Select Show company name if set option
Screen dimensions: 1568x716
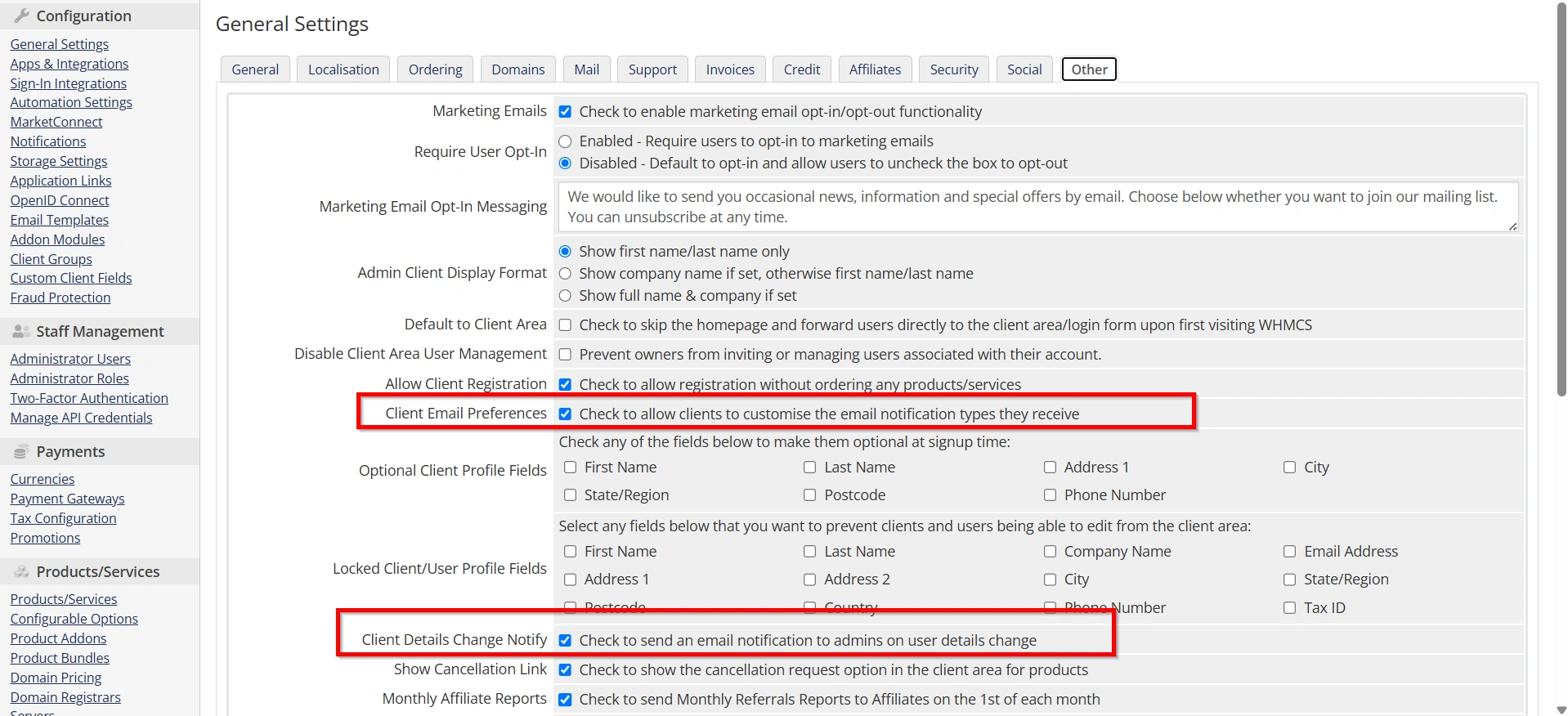[x=565, y=274]
